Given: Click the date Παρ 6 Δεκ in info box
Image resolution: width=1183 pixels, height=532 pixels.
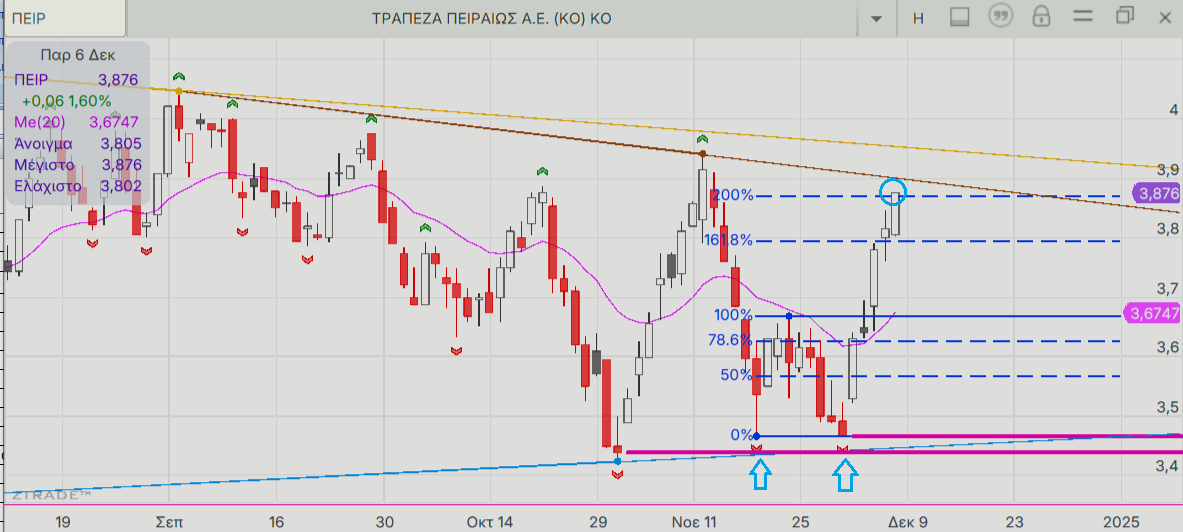Looking at the screenshot, I should (x=78, y=55).
